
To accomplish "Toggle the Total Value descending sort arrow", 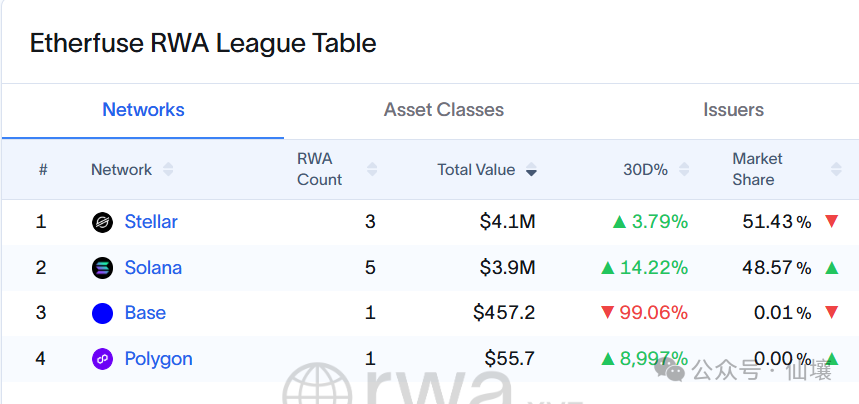I will point(531,171).
